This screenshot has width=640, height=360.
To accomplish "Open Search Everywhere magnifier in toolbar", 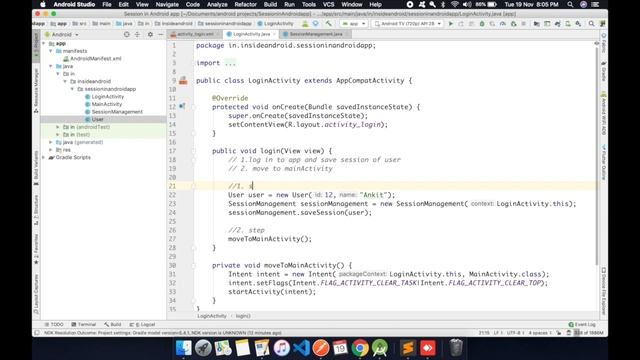I will [591, 24].
